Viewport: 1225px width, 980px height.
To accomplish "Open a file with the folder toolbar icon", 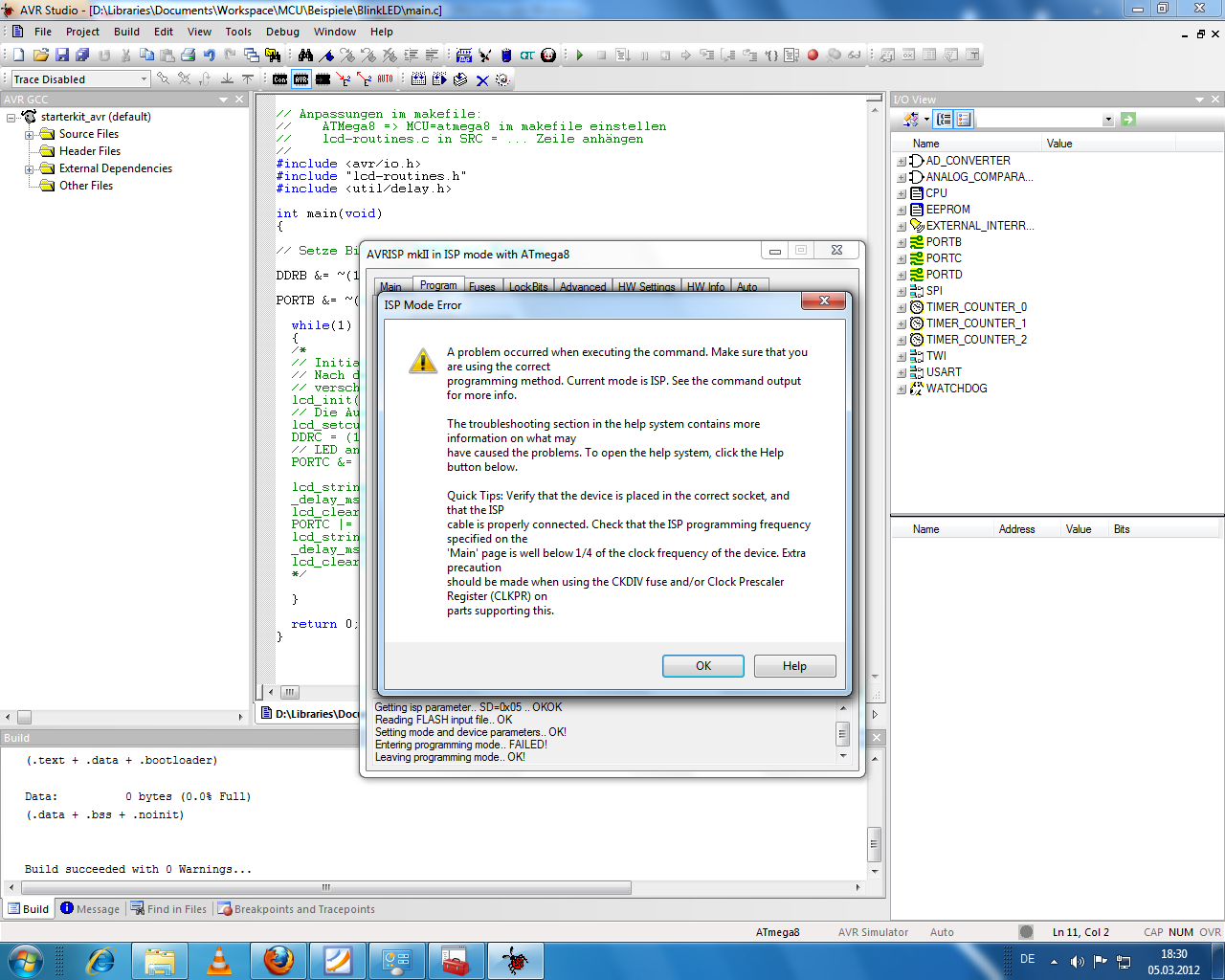I will tap(40, 56).
